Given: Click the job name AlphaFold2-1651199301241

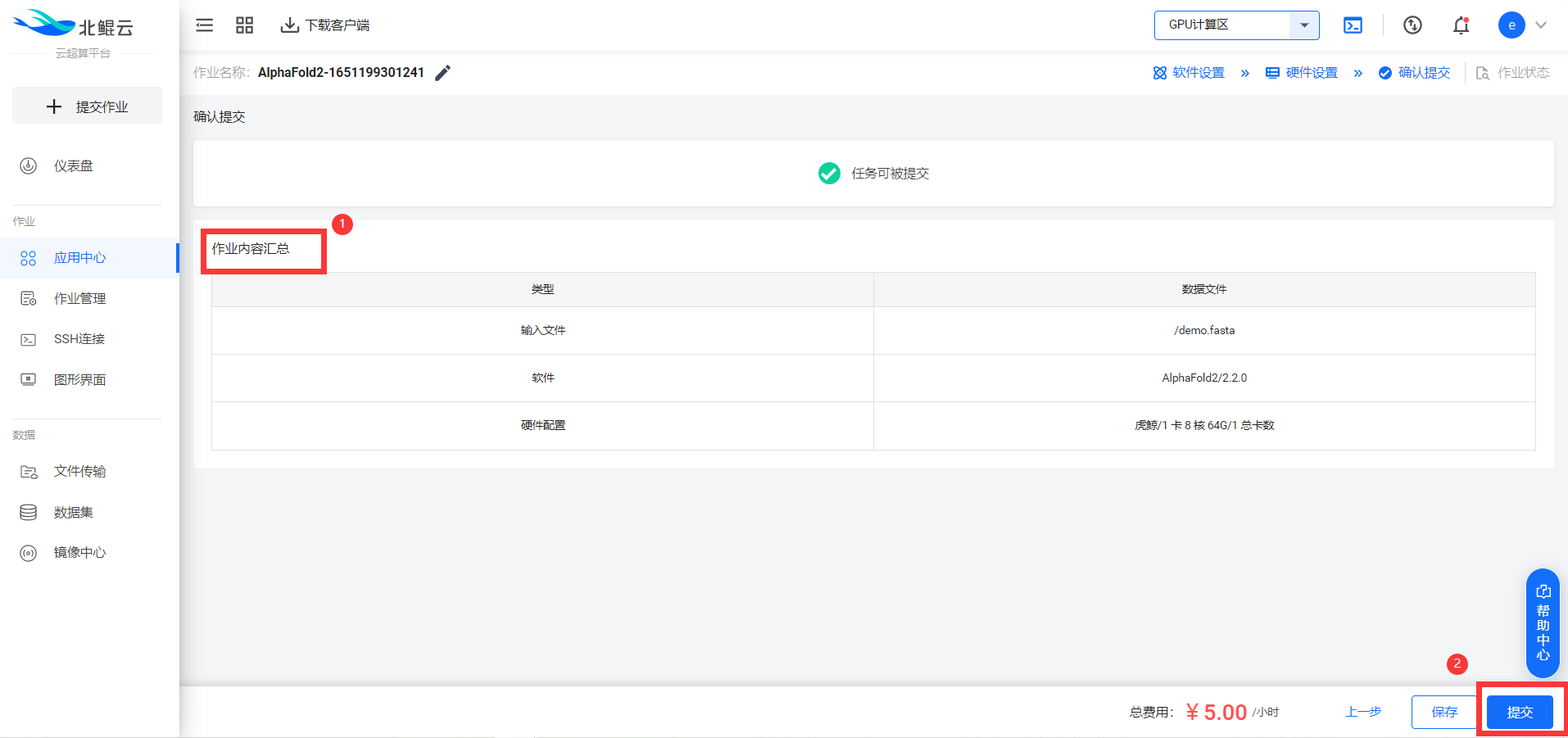Looking at the screenshot, I should [x=341, y=73].
